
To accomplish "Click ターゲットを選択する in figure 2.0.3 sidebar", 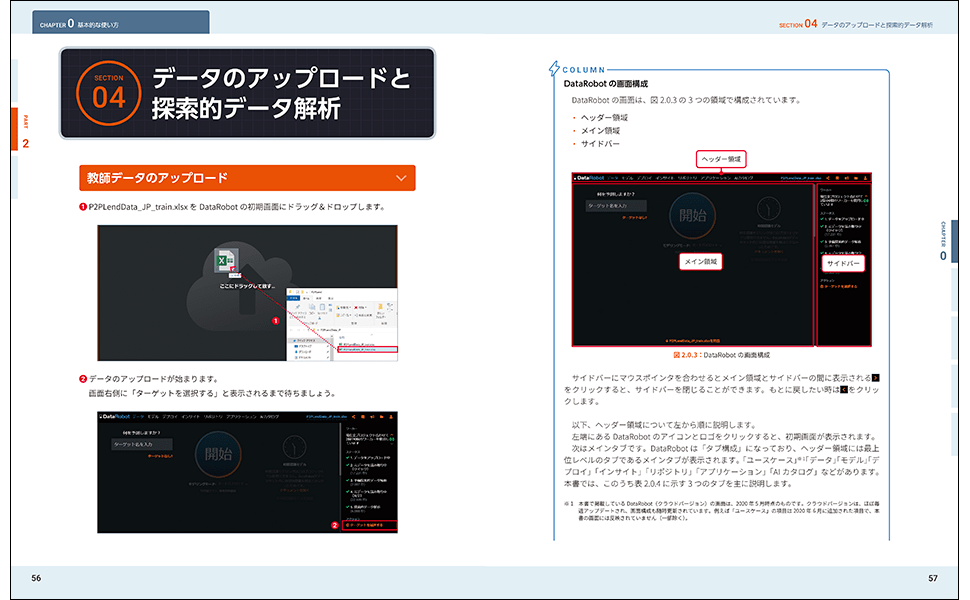I will point(839,286).
